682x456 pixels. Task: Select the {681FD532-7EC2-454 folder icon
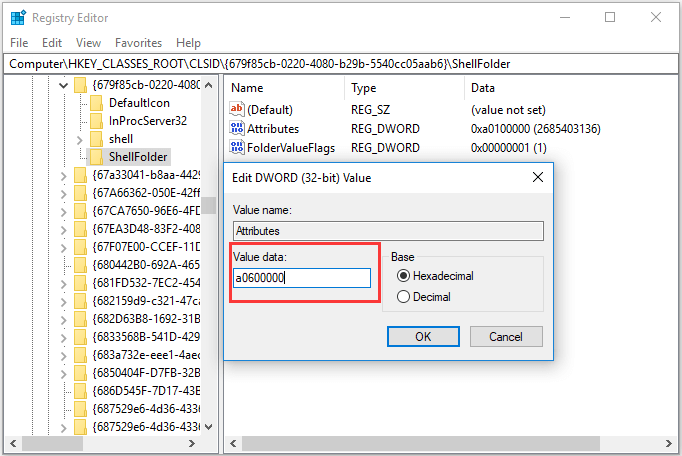click(x=80, y=283)
